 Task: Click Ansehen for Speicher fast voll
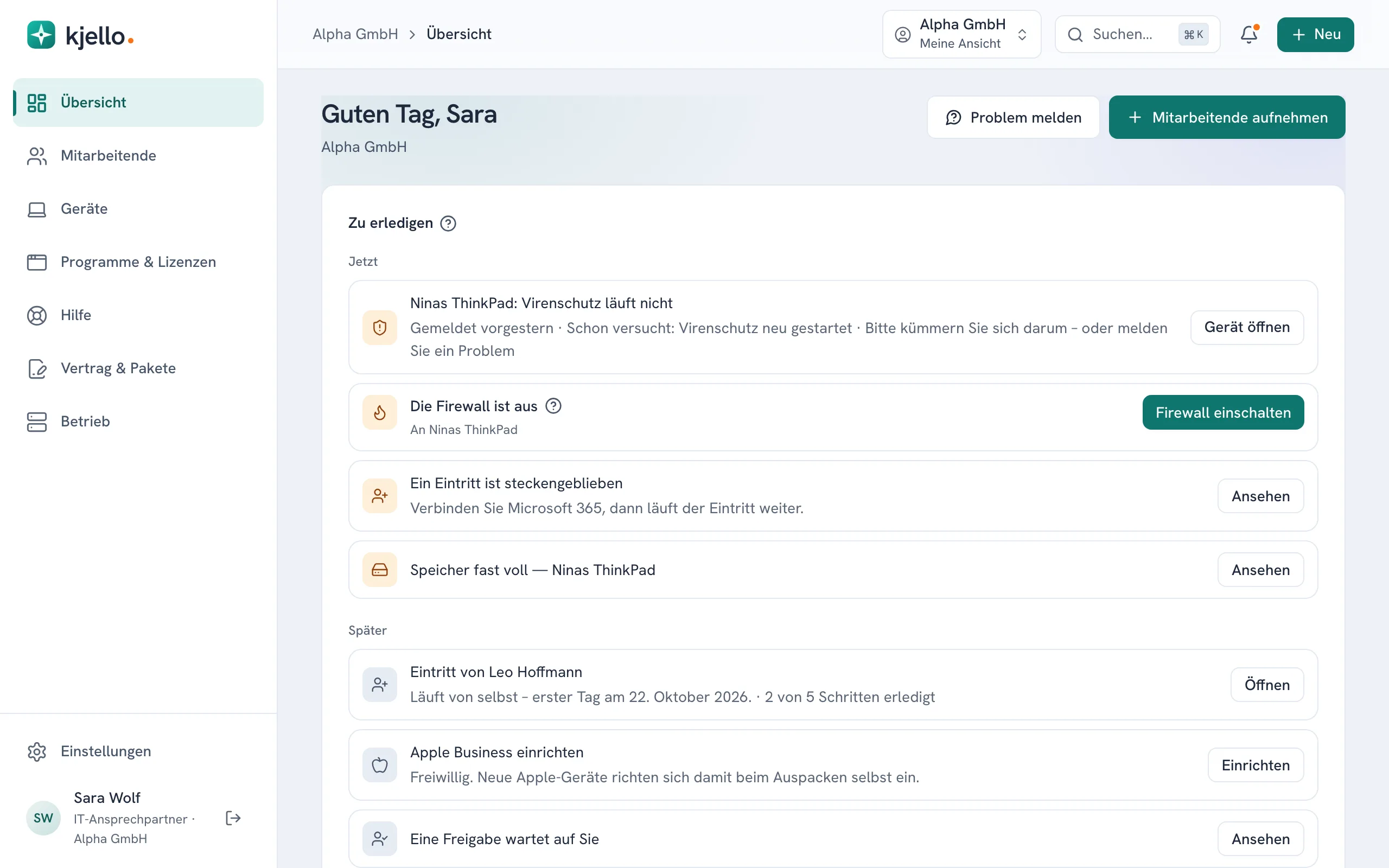[1260, 570]
